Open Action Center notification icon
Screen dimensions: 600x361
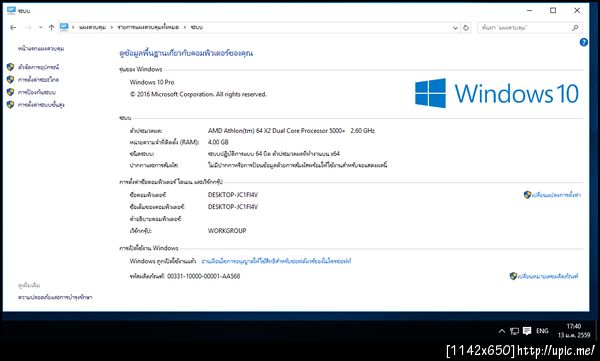point(527,331)
